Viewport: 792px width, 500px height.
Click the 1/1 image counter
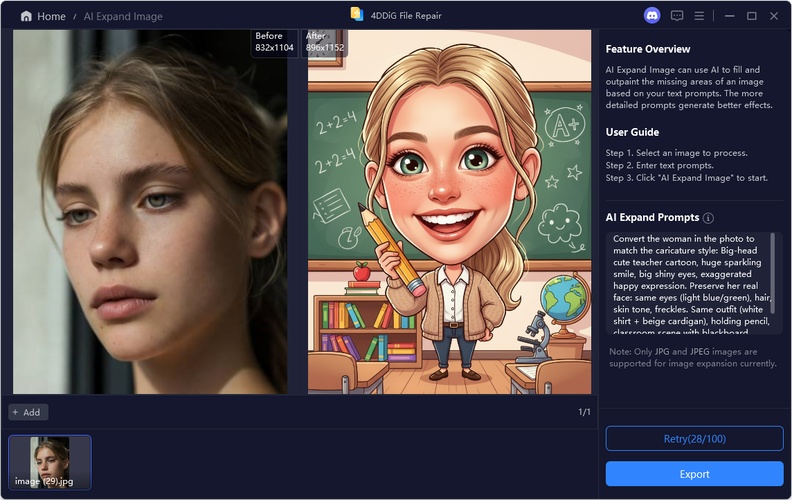pyautogui.click(x=584, y=412)
